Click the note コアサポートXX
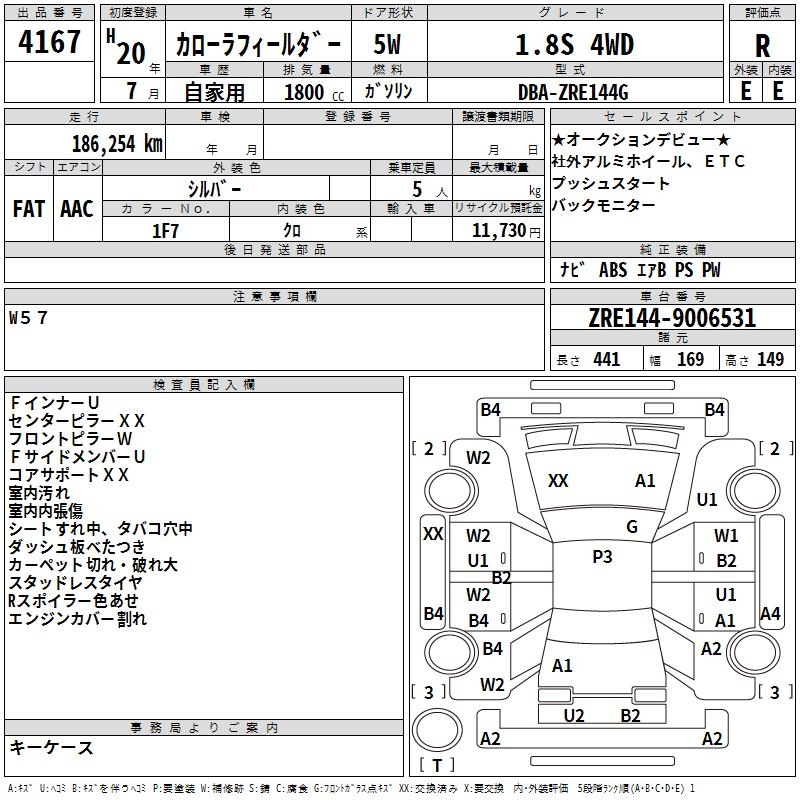This screenshot has height=800, width=800. click(x=68, y=475)
